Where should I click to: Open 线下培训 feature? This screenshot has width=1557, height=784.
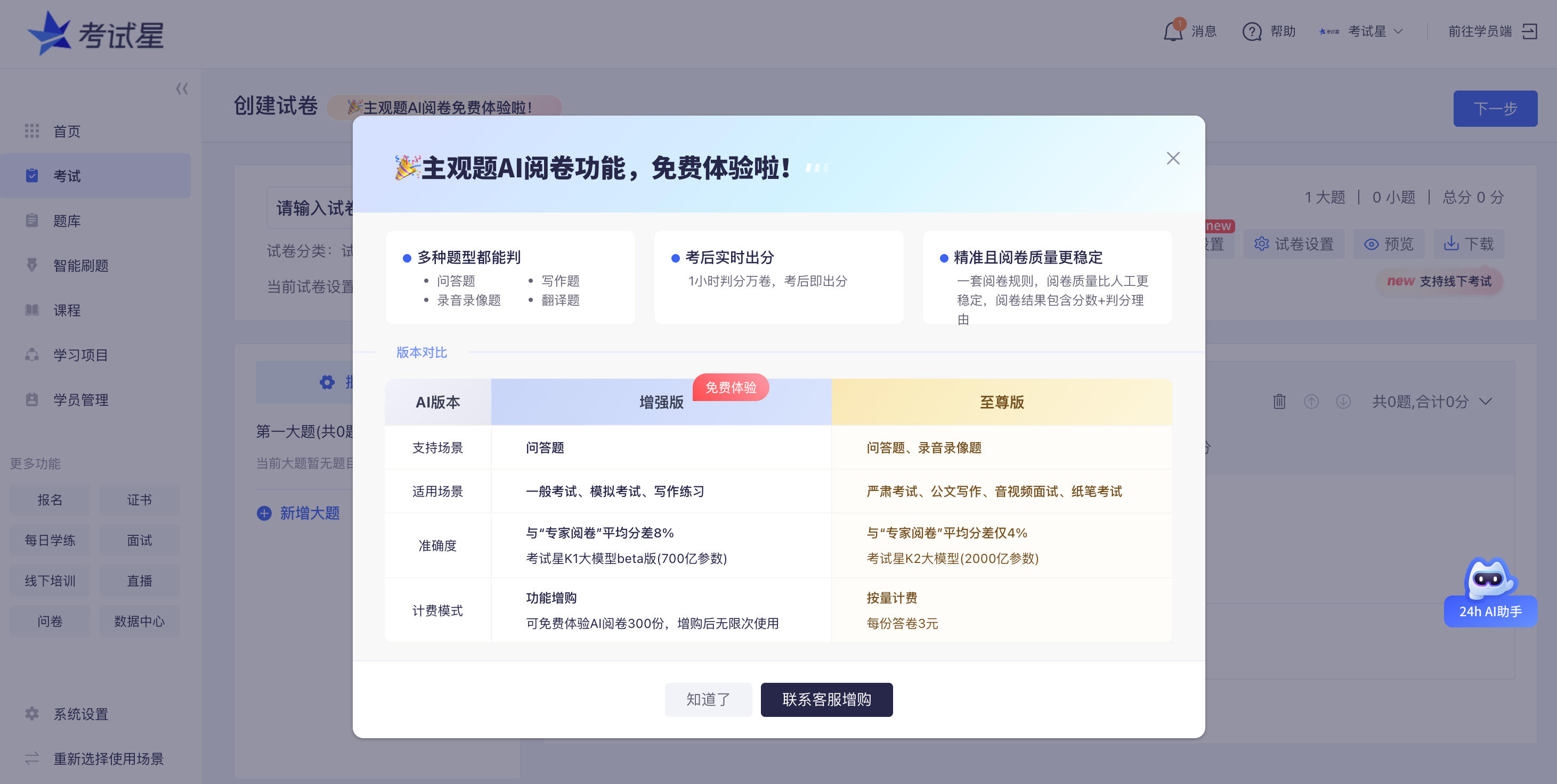click(50, 581)
